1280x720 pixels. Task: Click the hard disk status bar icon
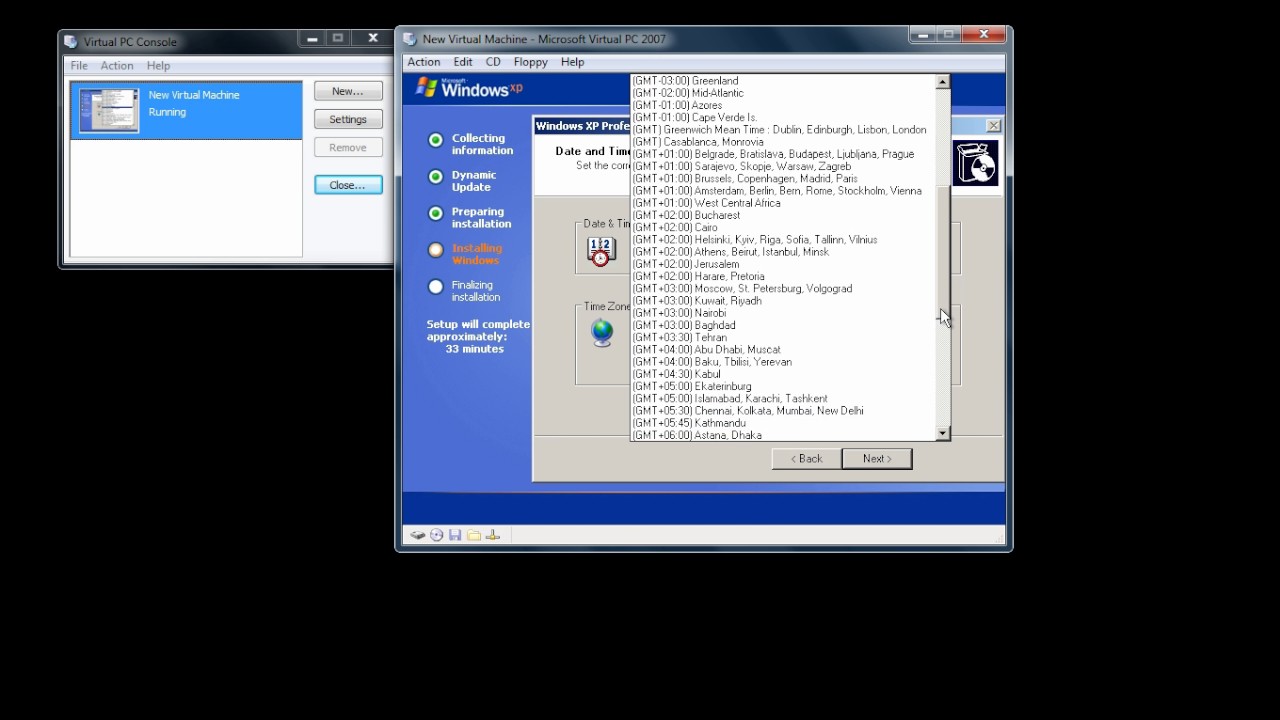[418, 535]
